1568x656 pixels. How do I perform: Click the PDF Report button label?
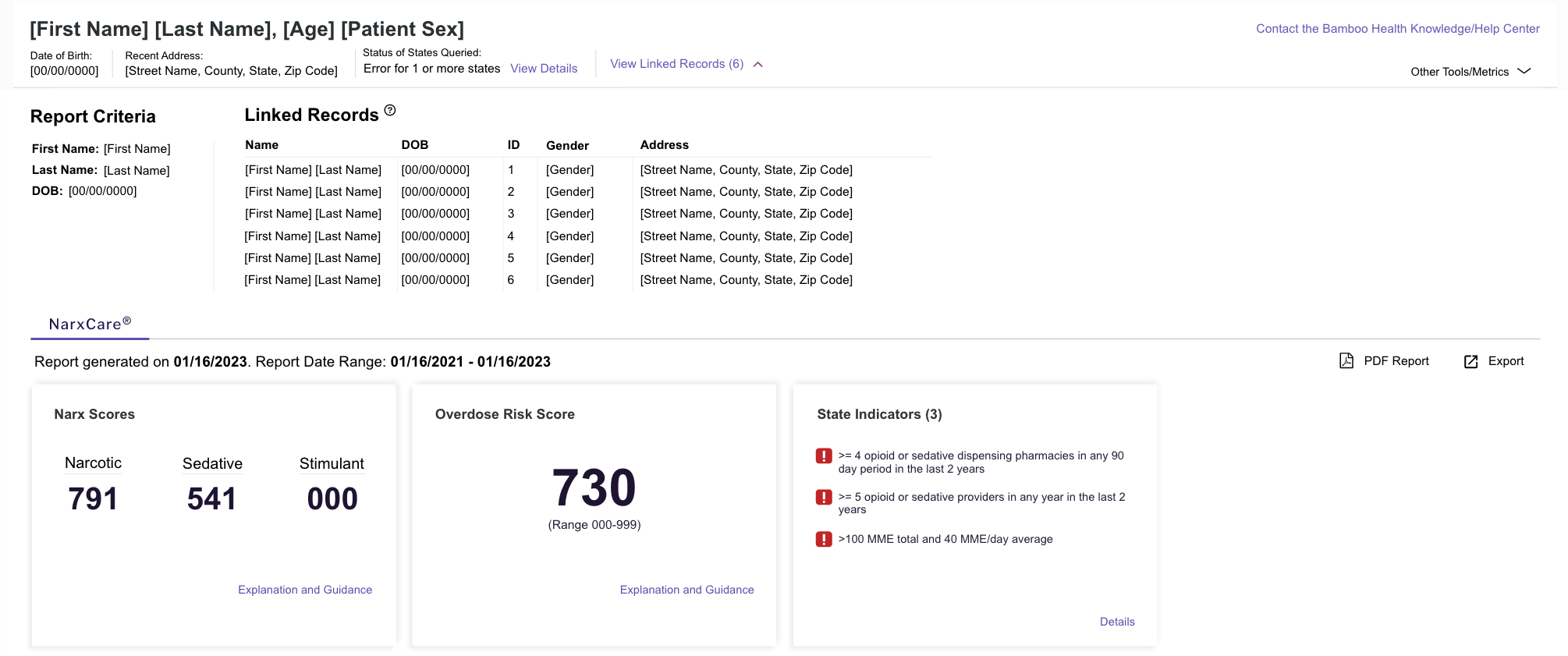tap(1396, 361)
